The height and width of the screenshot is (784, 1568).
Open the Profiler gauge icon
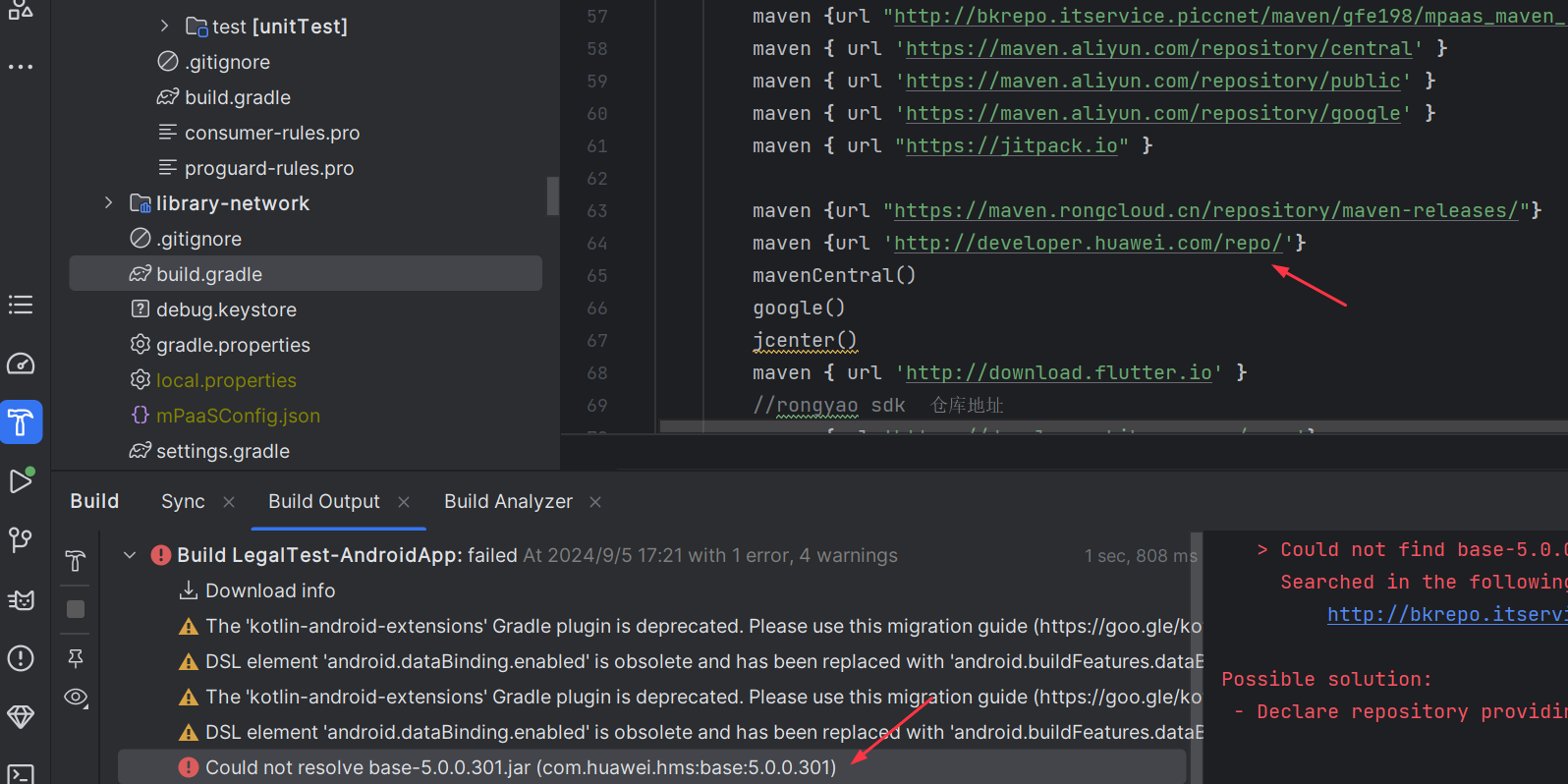21,364
